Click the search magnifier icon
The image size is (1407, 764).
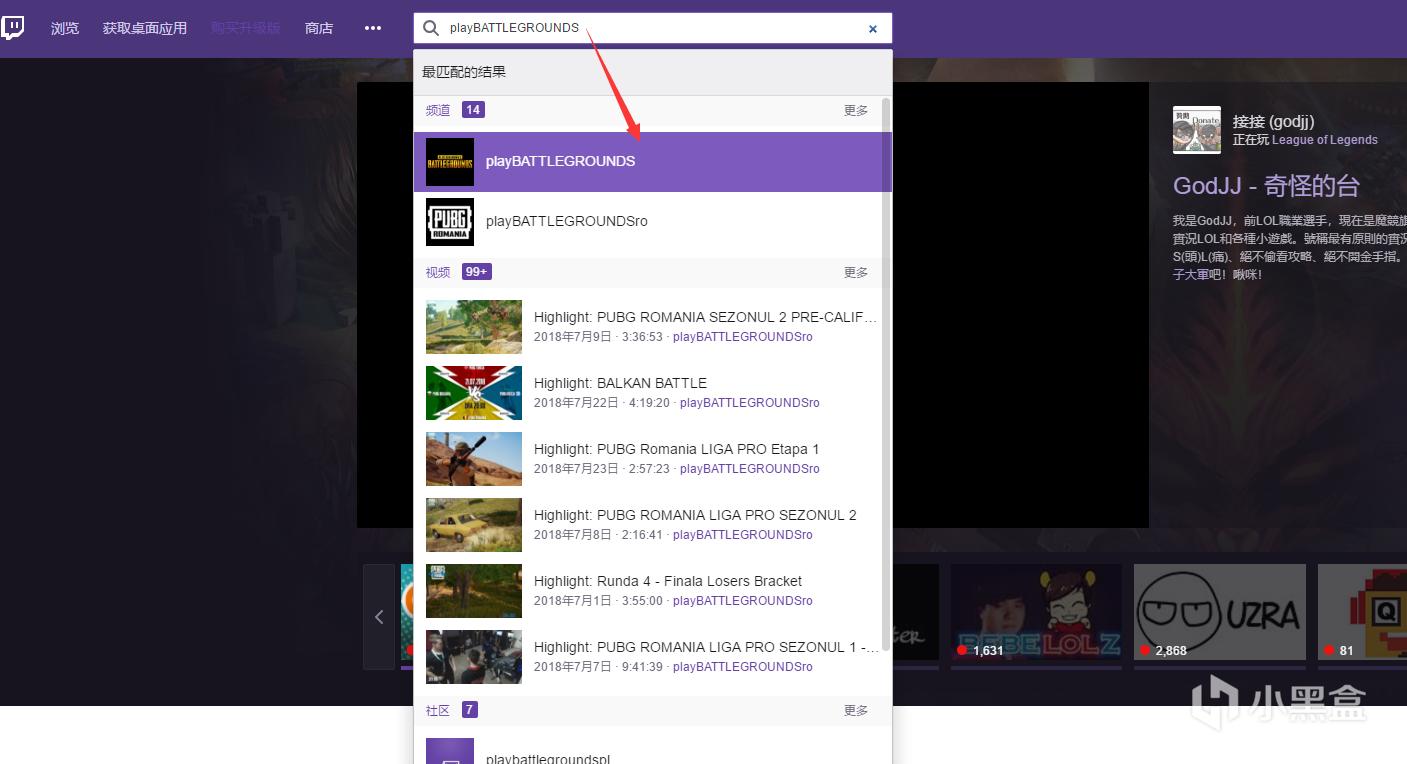point(431,28)
